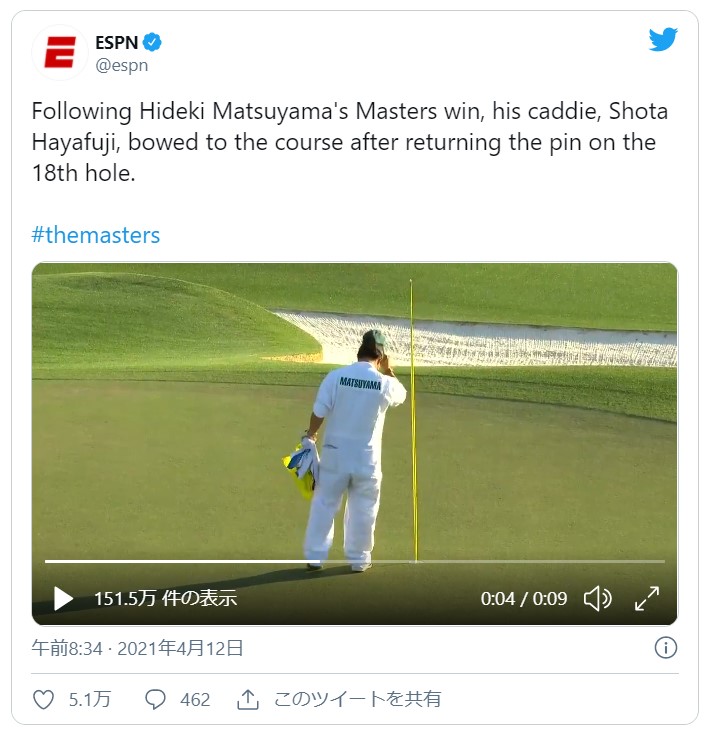Click the 462 reply count
The width and height of the screenshot is (707, 735).
coord(195,700)
